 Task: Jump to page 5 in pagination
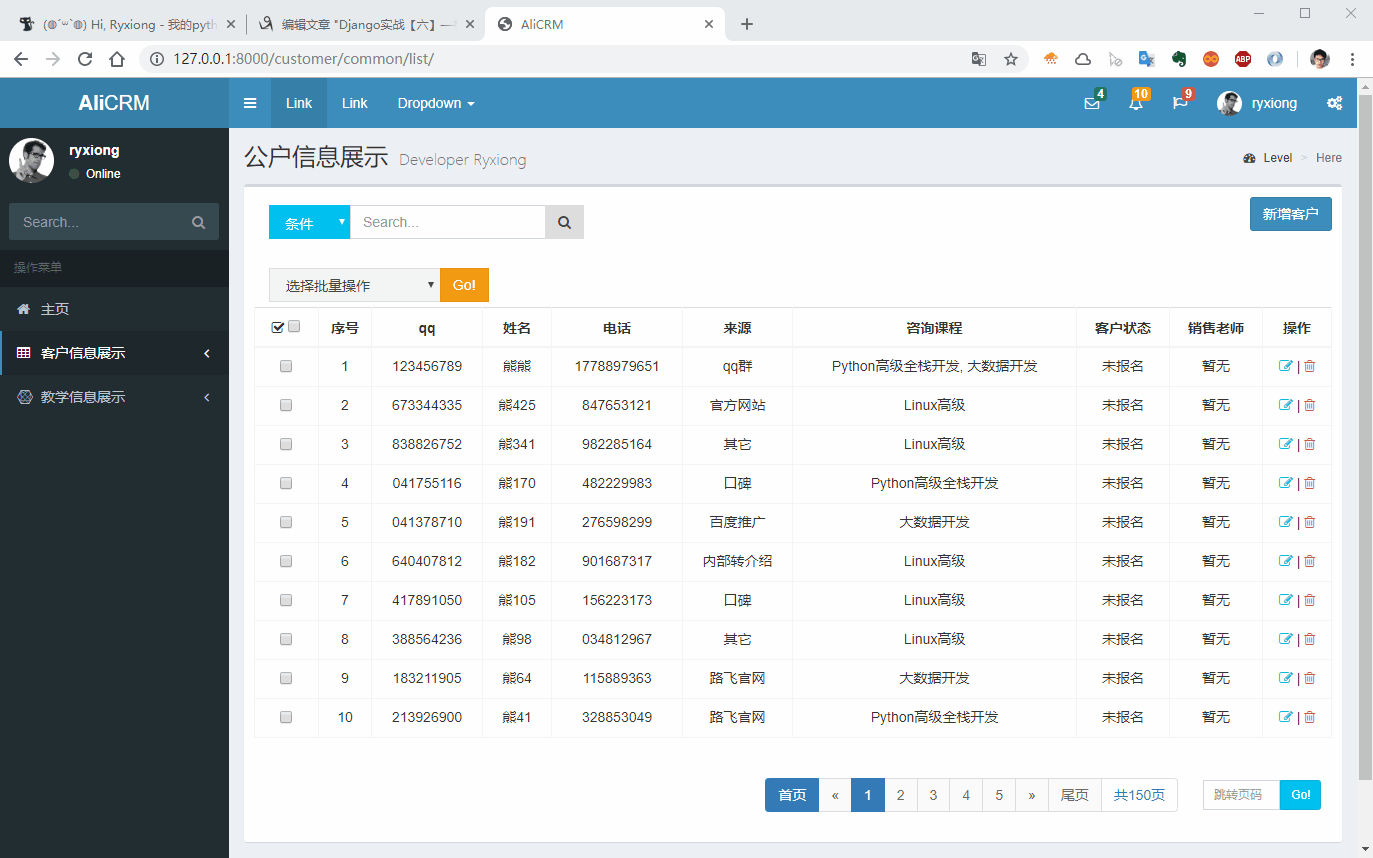click(x=998, y=794)
